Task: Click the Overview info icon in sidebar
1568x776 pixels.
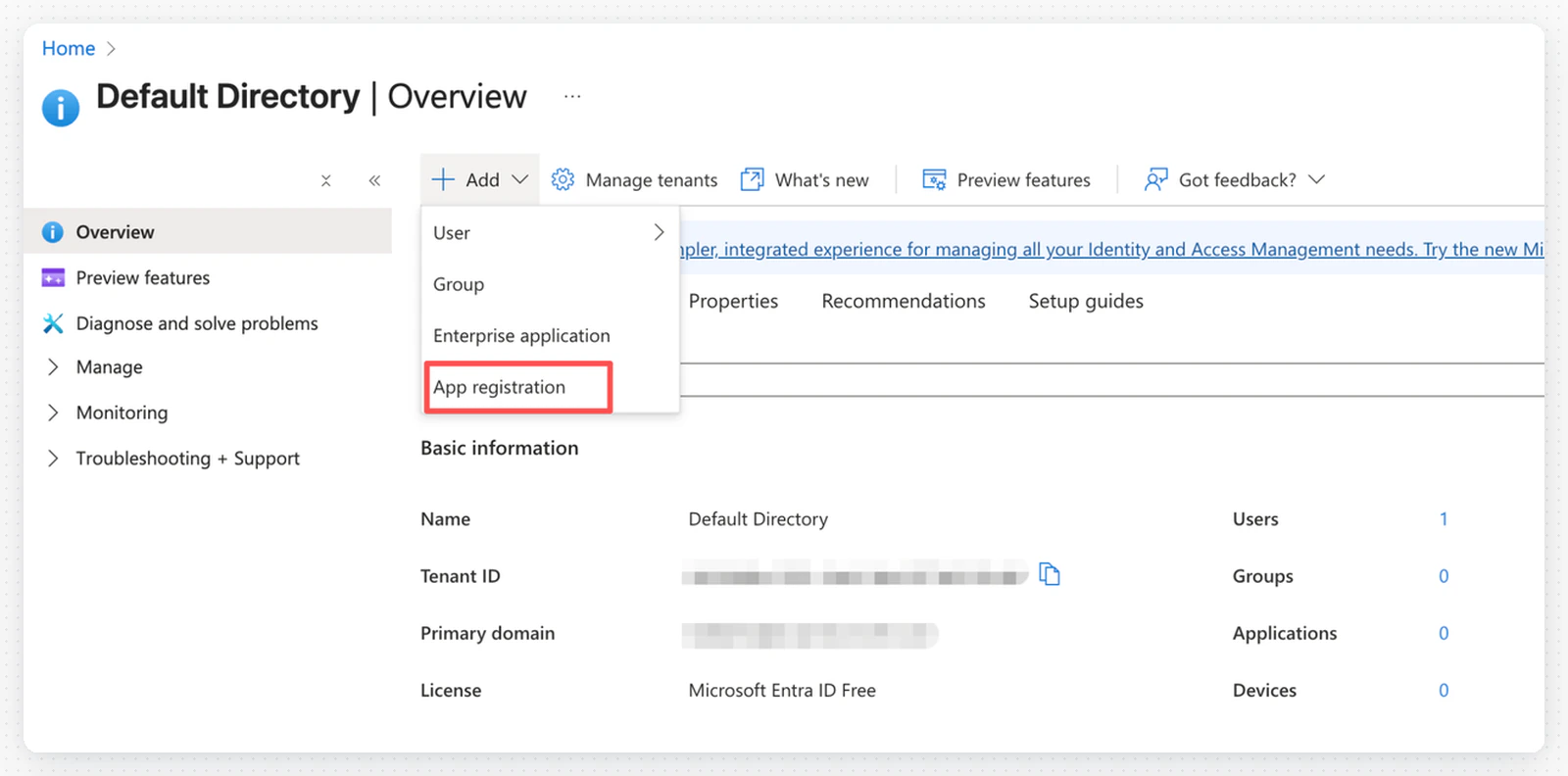Action: pos(53,232)
